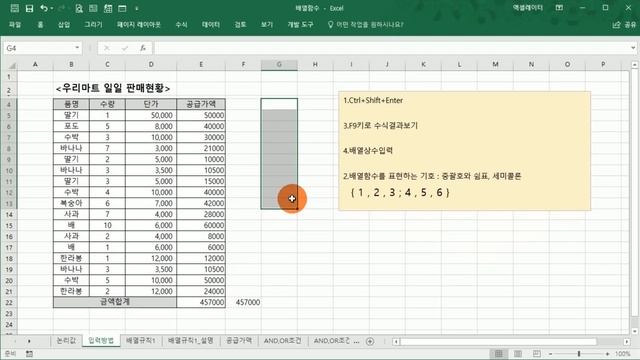The height and width of the screenshot is (360, 640).
Task: Click the Enter checkmark formula bar icon
Action: point(124,48)
